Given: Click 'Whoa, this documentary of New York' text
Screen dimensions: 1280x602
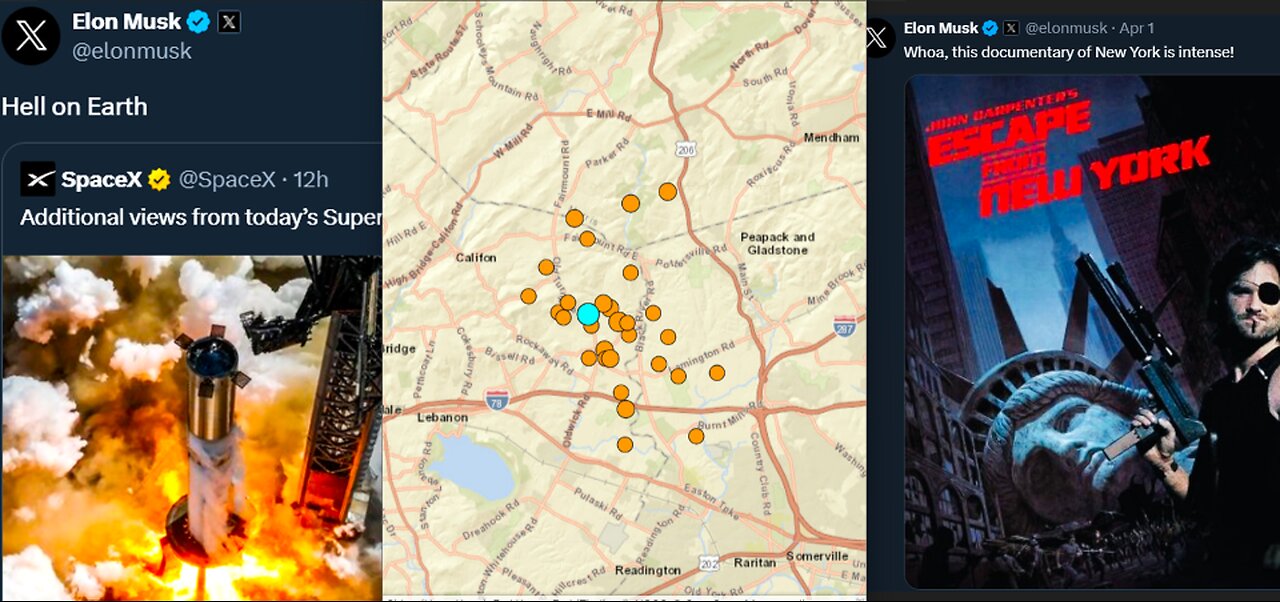Looking at the screenshot, I should click(1069, 52).
